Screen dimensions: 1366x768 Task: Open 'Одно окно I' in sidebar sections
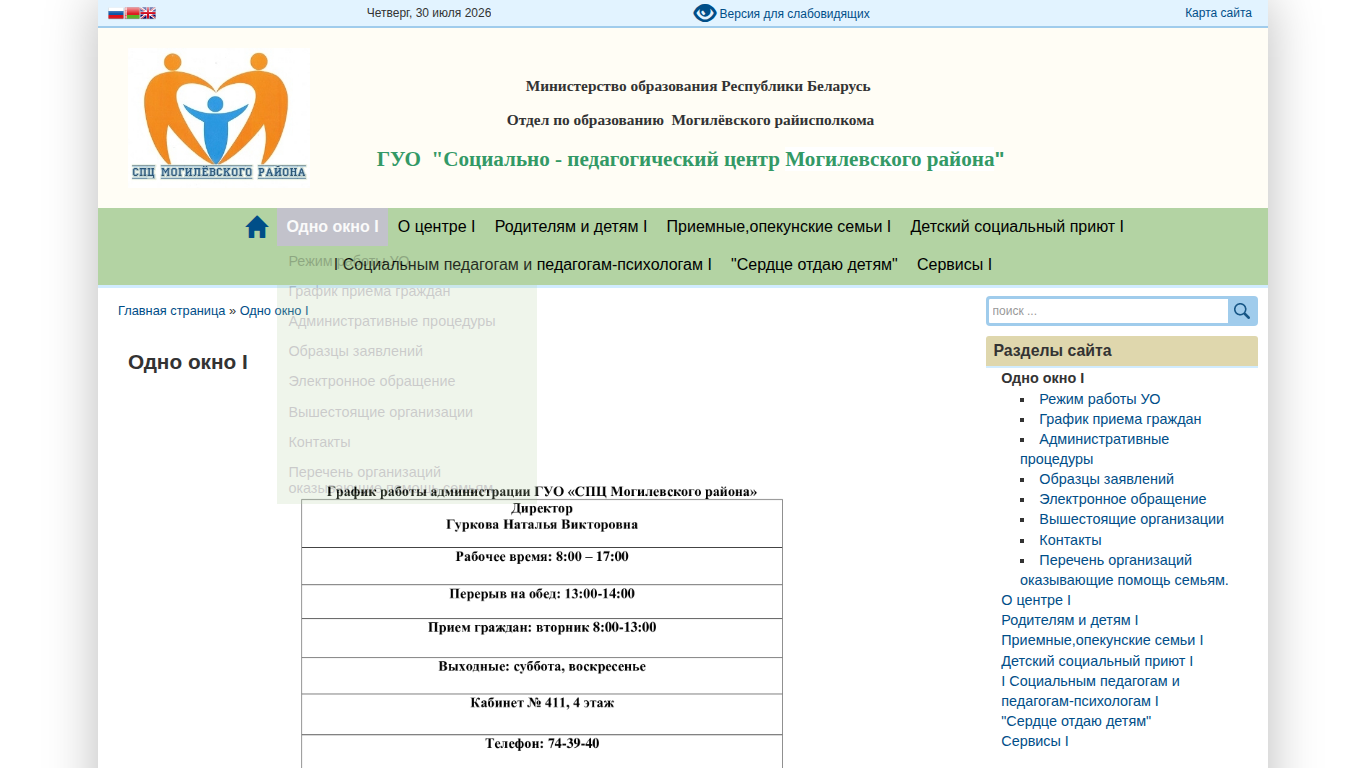click(x=1043, y=378)
